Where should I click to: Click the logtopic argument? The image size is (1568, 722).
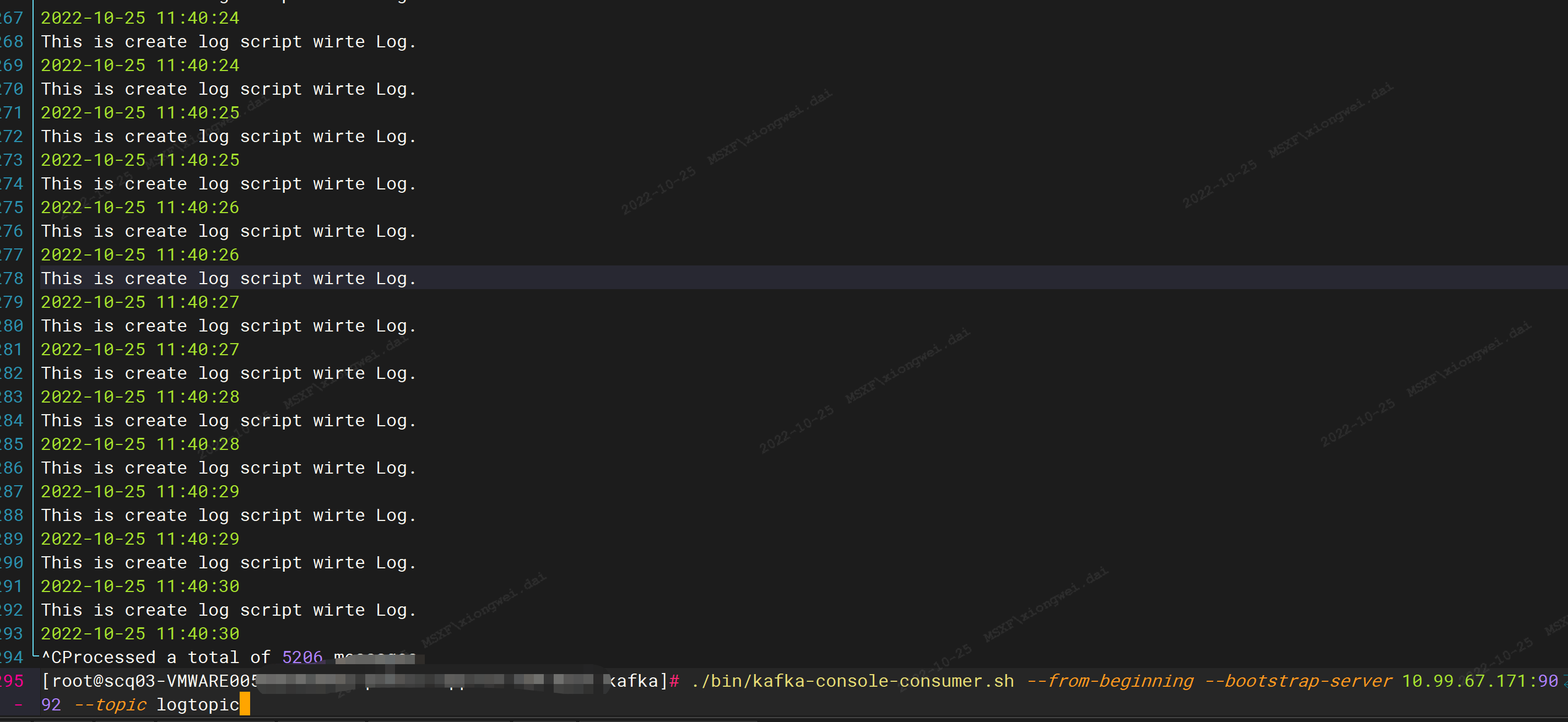pyautogui.click(x=198, y=705)
